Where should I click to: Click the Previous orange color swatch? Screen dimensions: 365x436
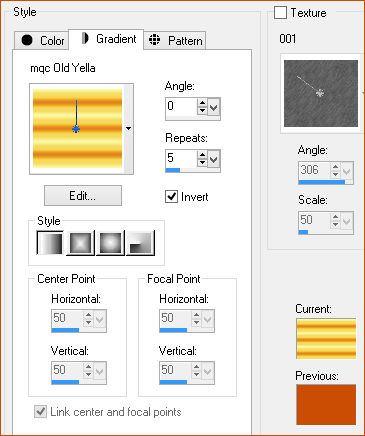pos(326,405)
